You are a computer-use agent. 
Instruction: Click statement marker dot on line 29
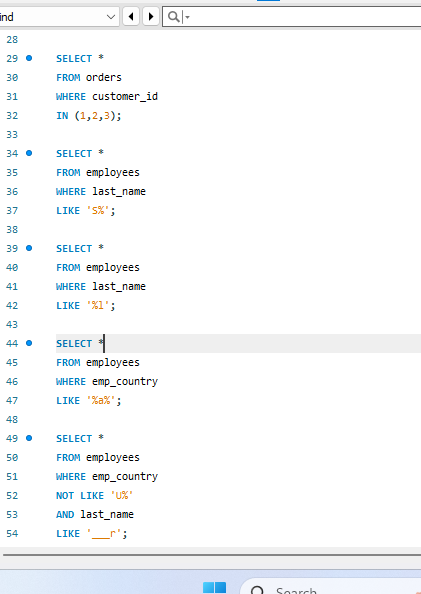29,58
